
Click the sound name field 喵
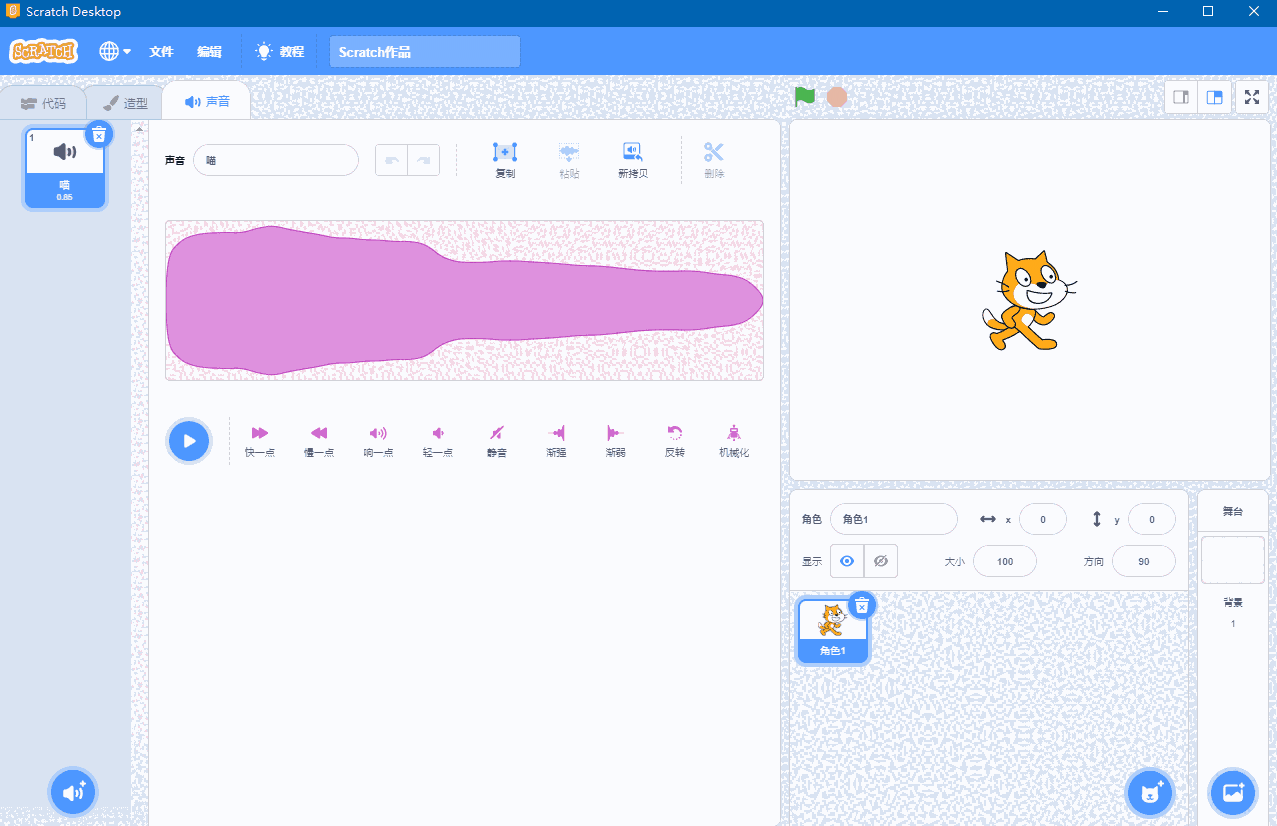[276, 160]
